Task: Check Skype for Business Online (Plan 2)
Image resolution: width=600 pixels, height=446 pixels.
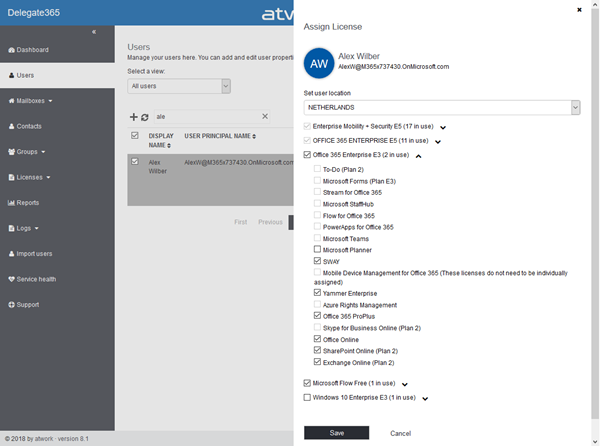Action: pos(317,327)
